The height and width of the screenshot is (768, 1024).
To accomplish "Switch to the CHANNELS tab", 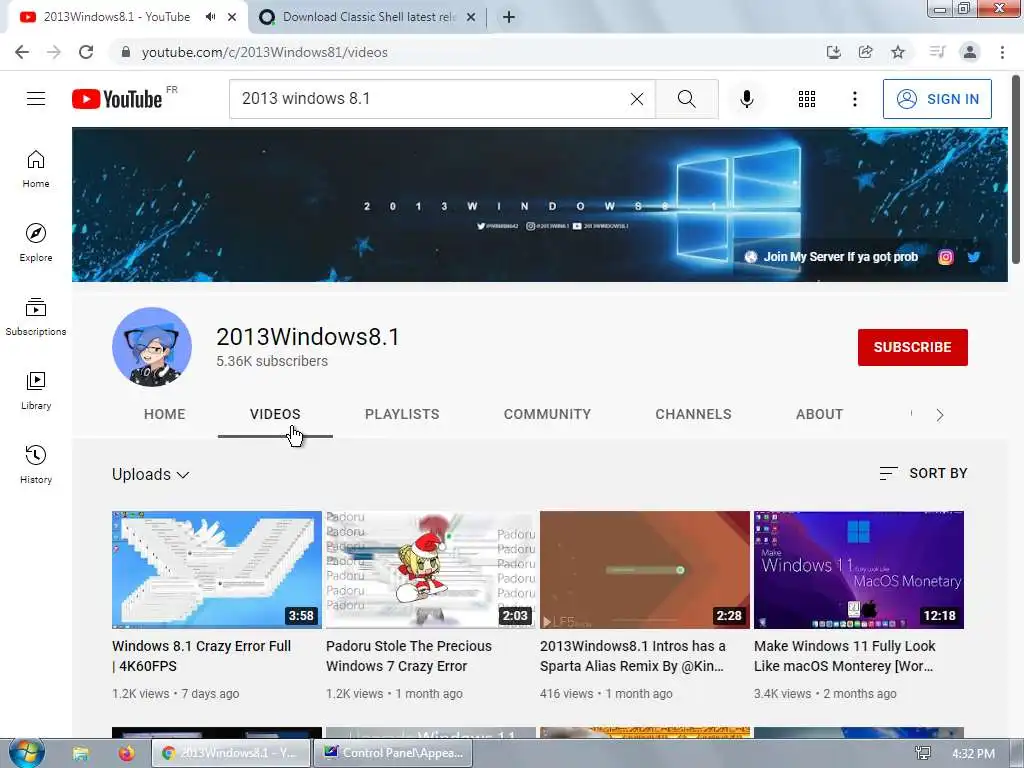I will click(694, 414).
